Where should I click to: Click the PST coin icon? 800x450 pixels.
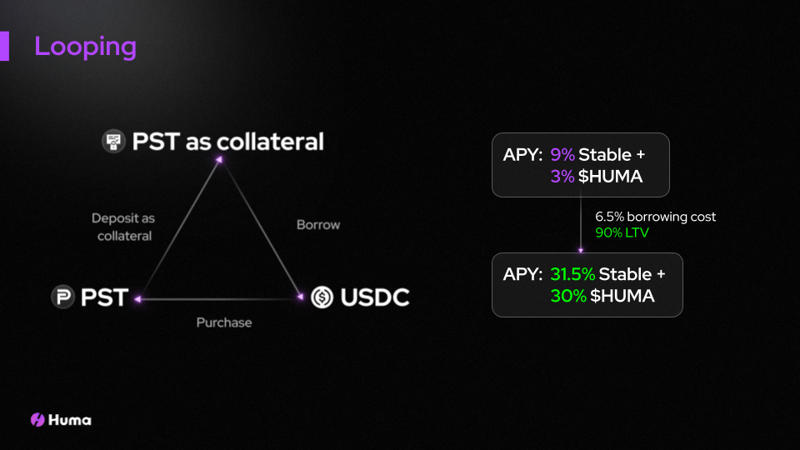coord(65,297)
